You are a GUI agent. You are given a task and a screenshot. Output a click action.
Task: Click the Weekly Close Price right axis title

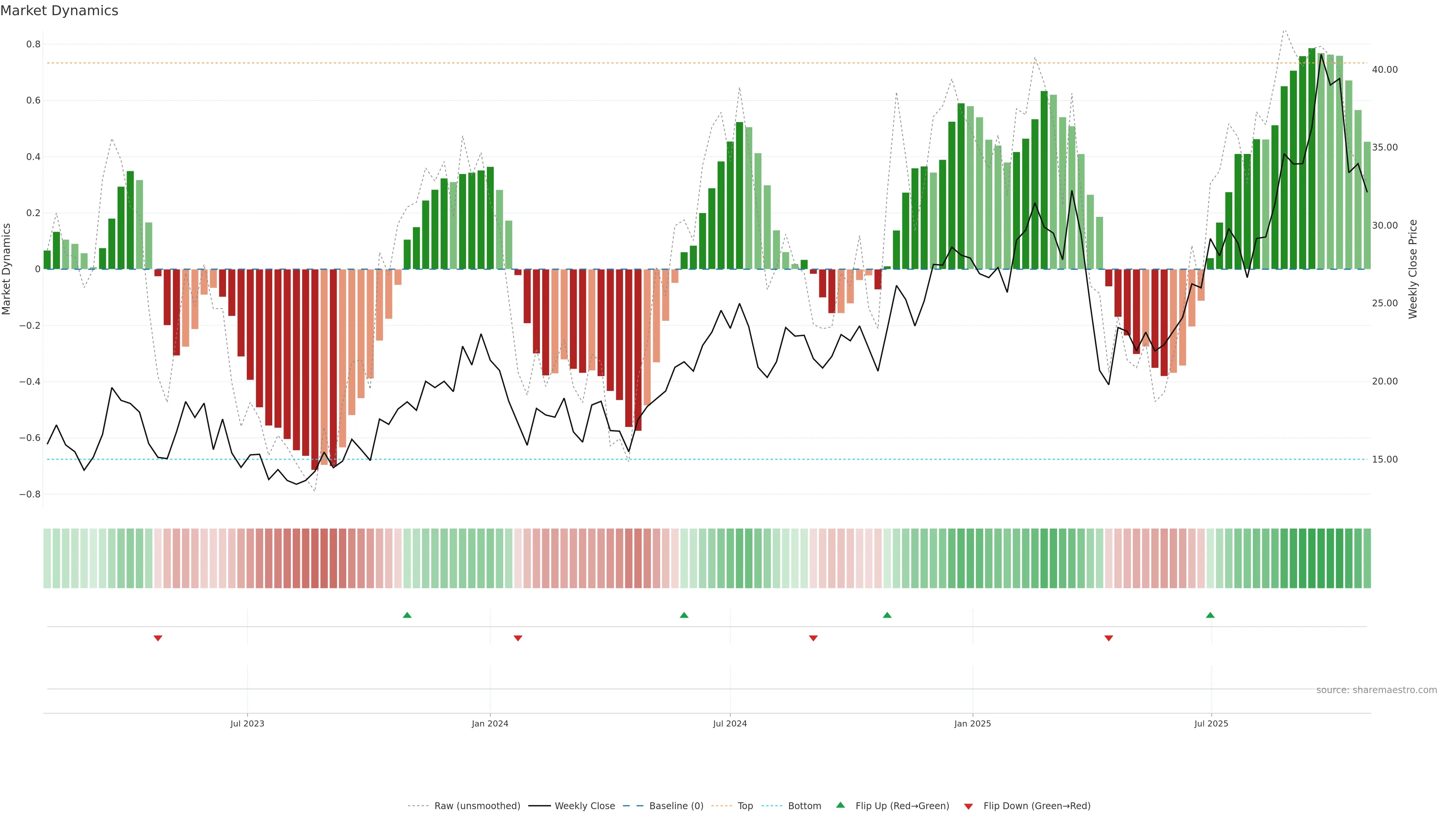click(1412, 269)
